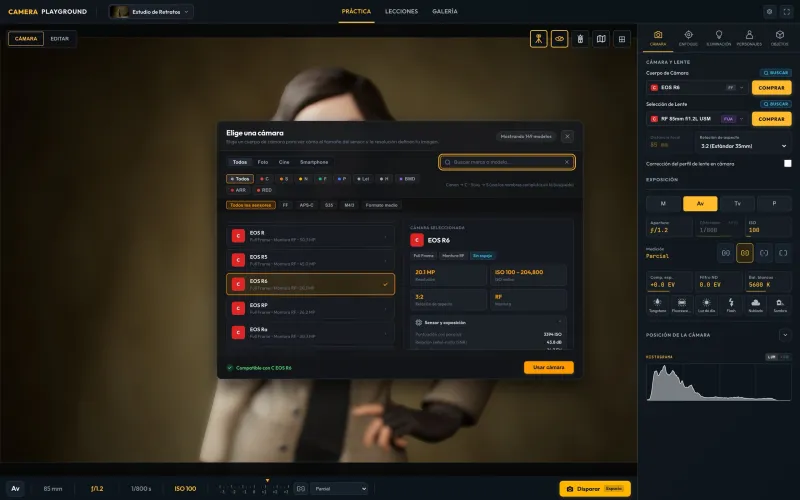The image size is (800, 500).
Task: Open the Parcial dropdown in bottom bar
Action: point(339,489)
